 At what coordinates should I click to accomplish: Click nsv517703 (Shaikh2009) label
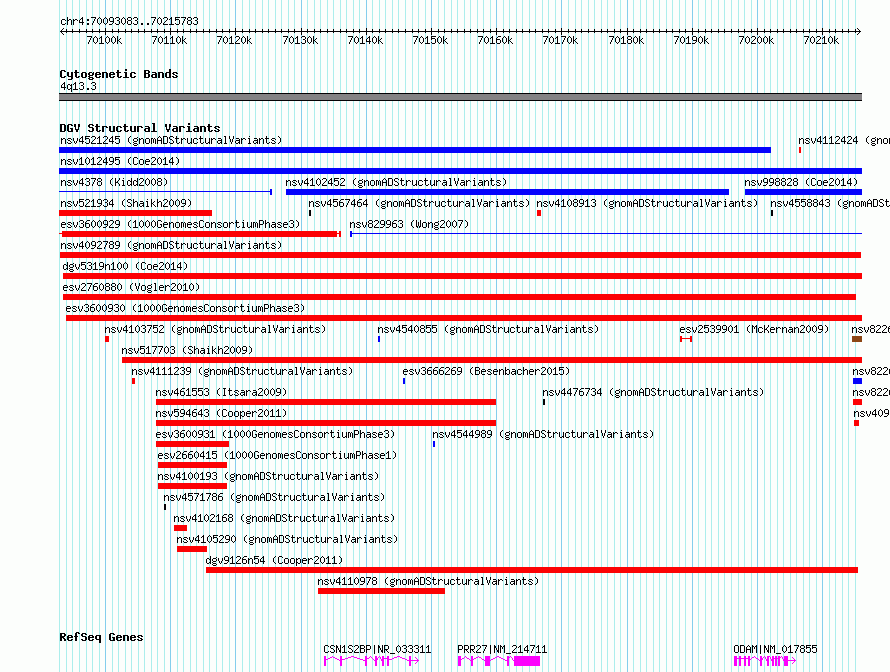click(x=187, y=350)
